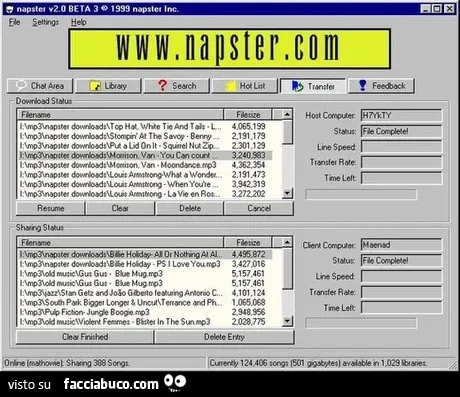Image resolution: width=460 pixels, height=397 pixels.
Task: Click the red question mark Search icon
Action: pos(162,85)
